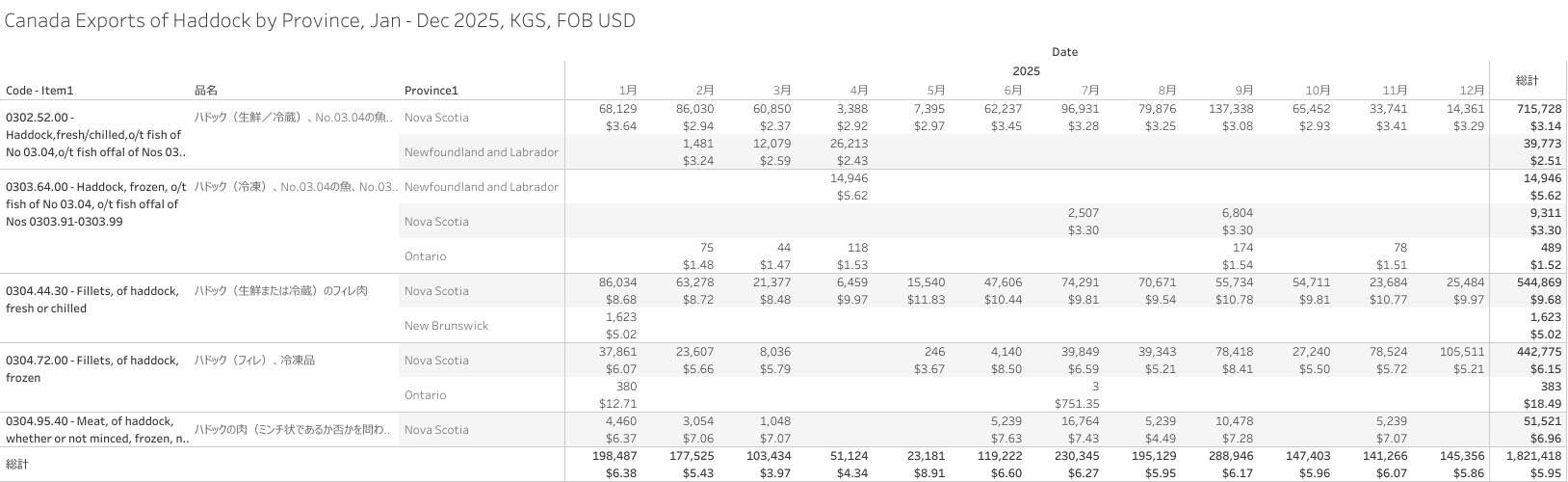Click the 総計 row label at bottom left
This screenshot has width=1568, height=482.
[x=17, y=465]
